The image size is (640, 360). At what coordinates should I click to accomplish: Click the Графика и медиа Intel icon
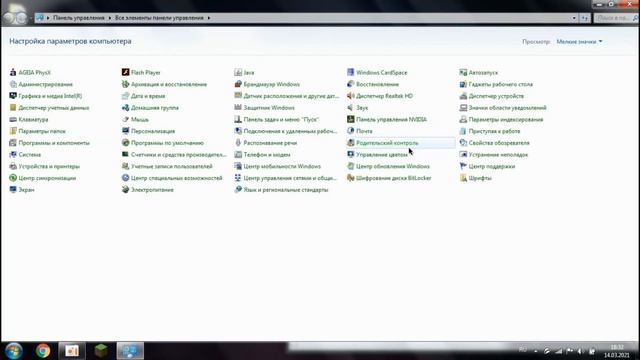pos(13,96)
